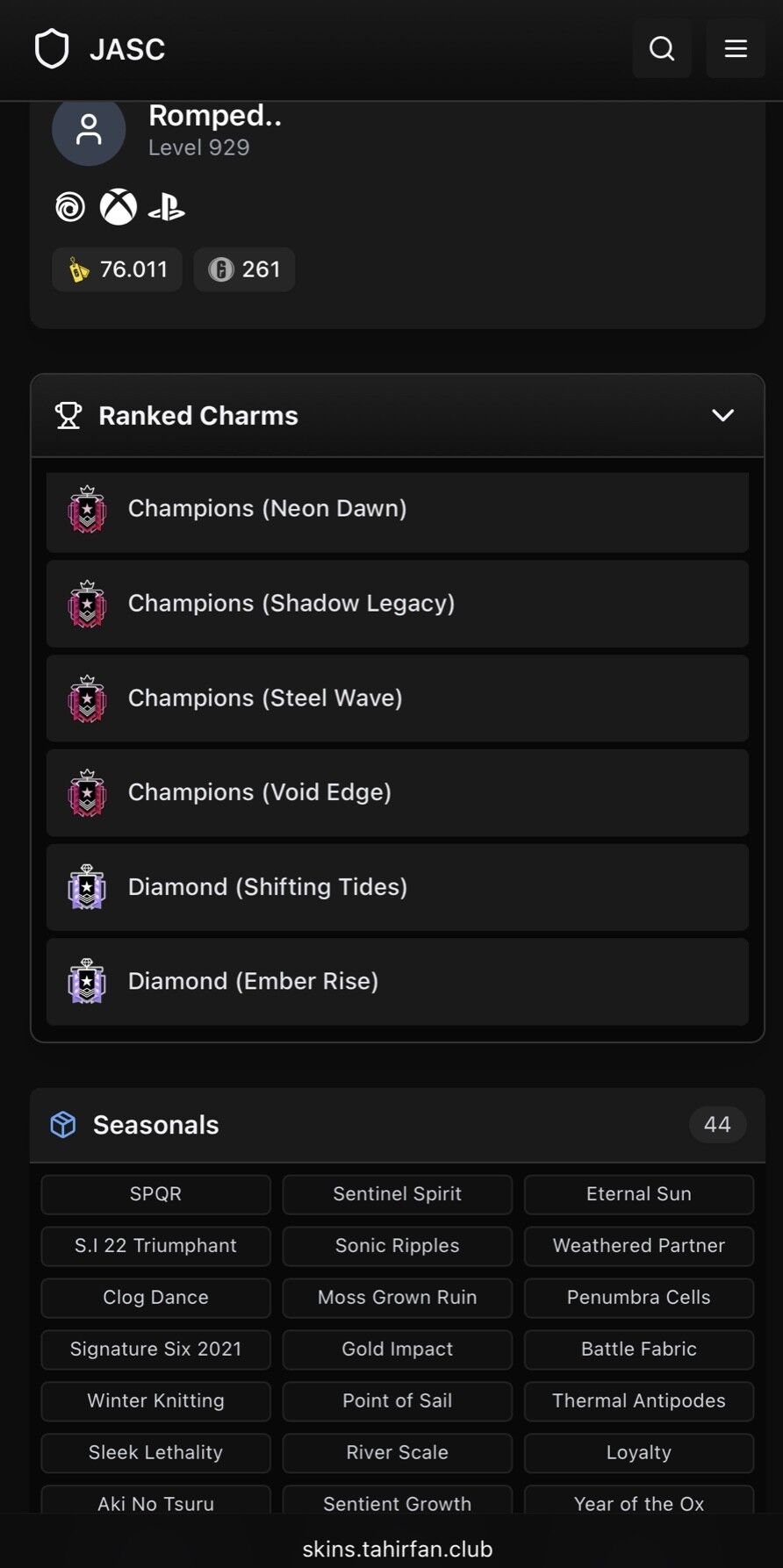Screen dimensions: 783x1568
Task: Select the SPQR seasonal skin
Action: 155,1194
